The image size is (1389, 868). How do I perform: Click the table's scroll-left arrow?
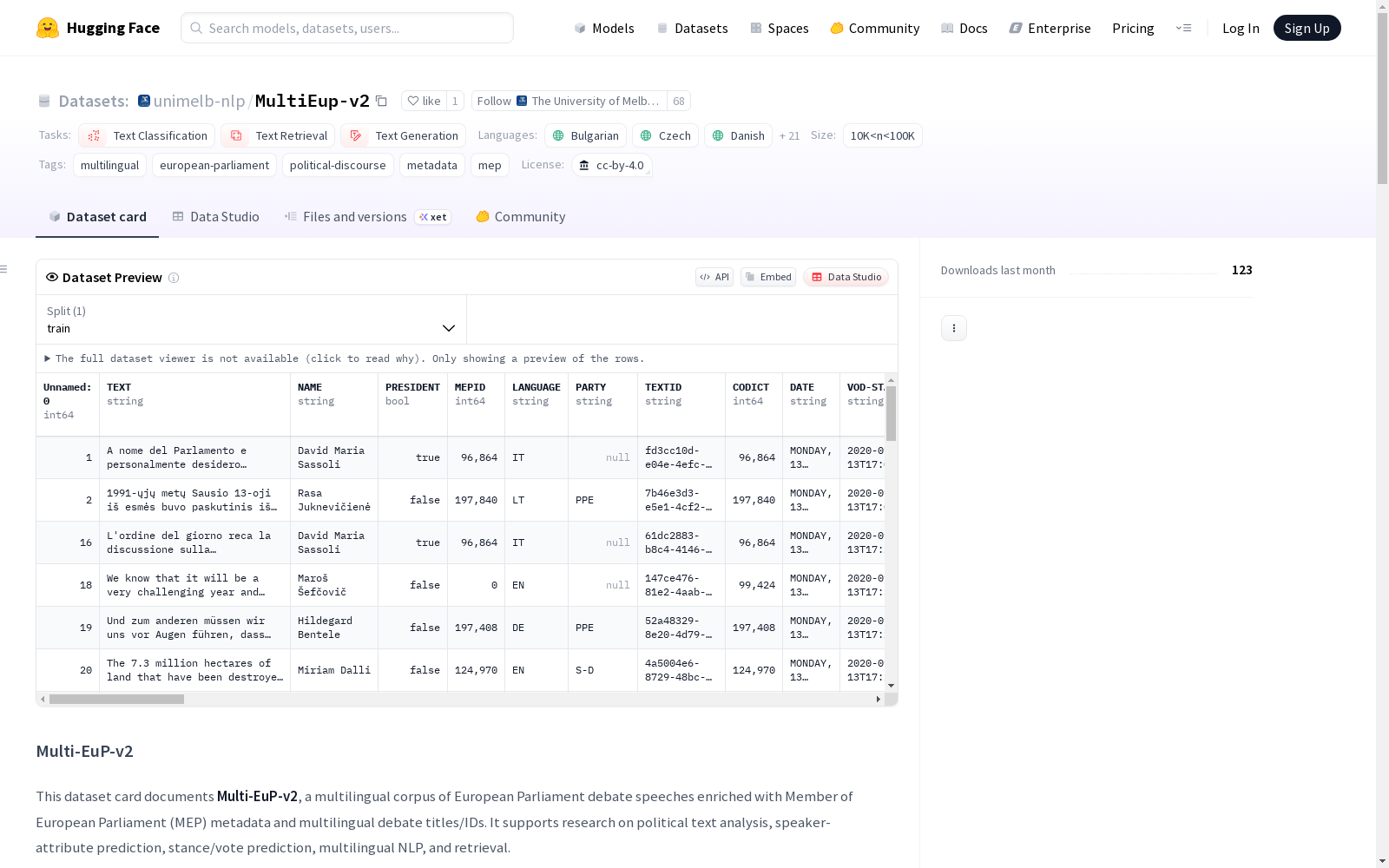click(x=43, y=699)
